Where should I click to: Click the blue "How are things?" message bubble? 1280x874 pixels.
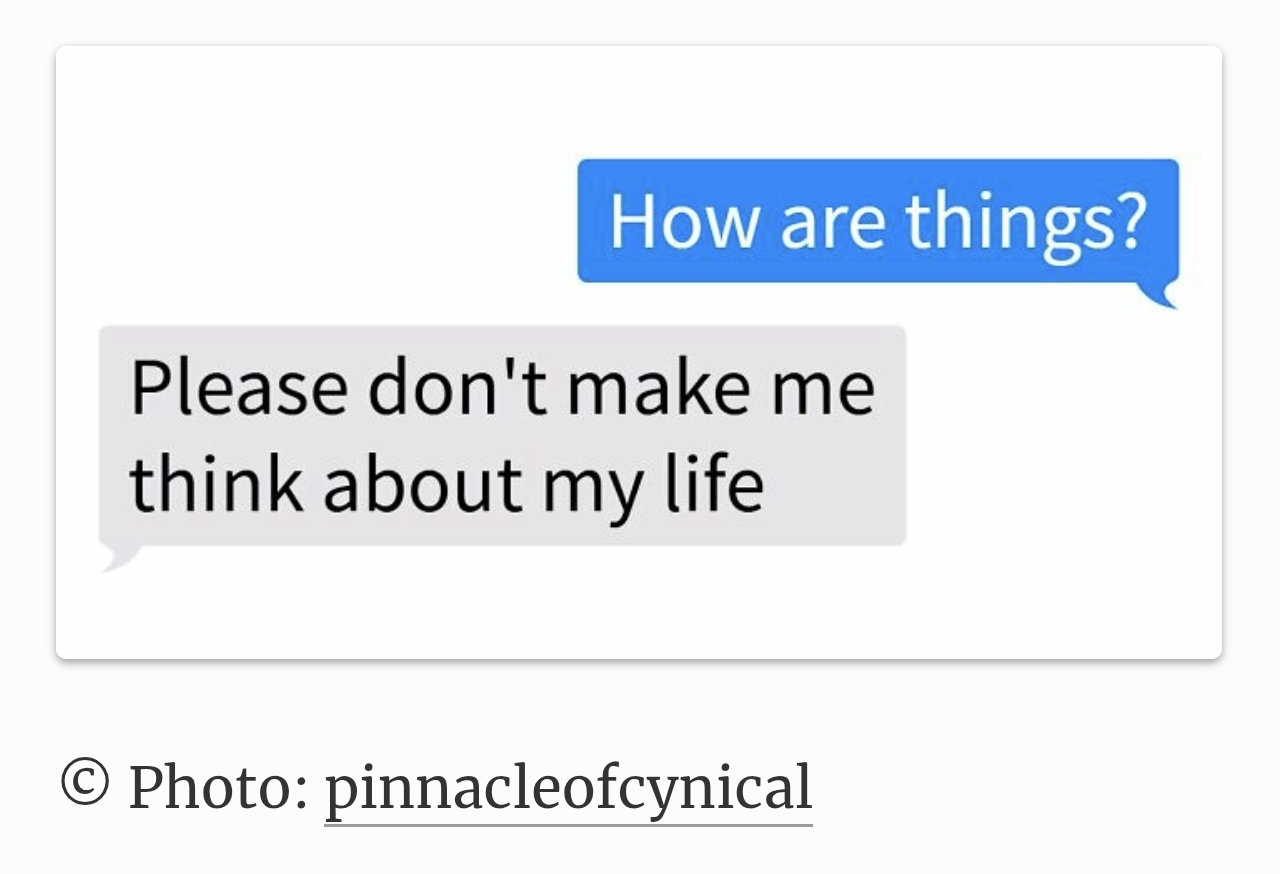878,220
